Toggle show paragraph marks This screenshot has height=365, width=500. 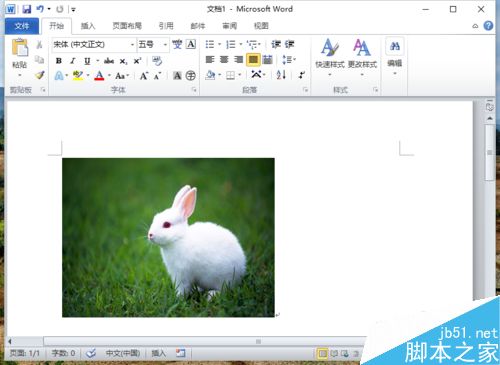302,75
